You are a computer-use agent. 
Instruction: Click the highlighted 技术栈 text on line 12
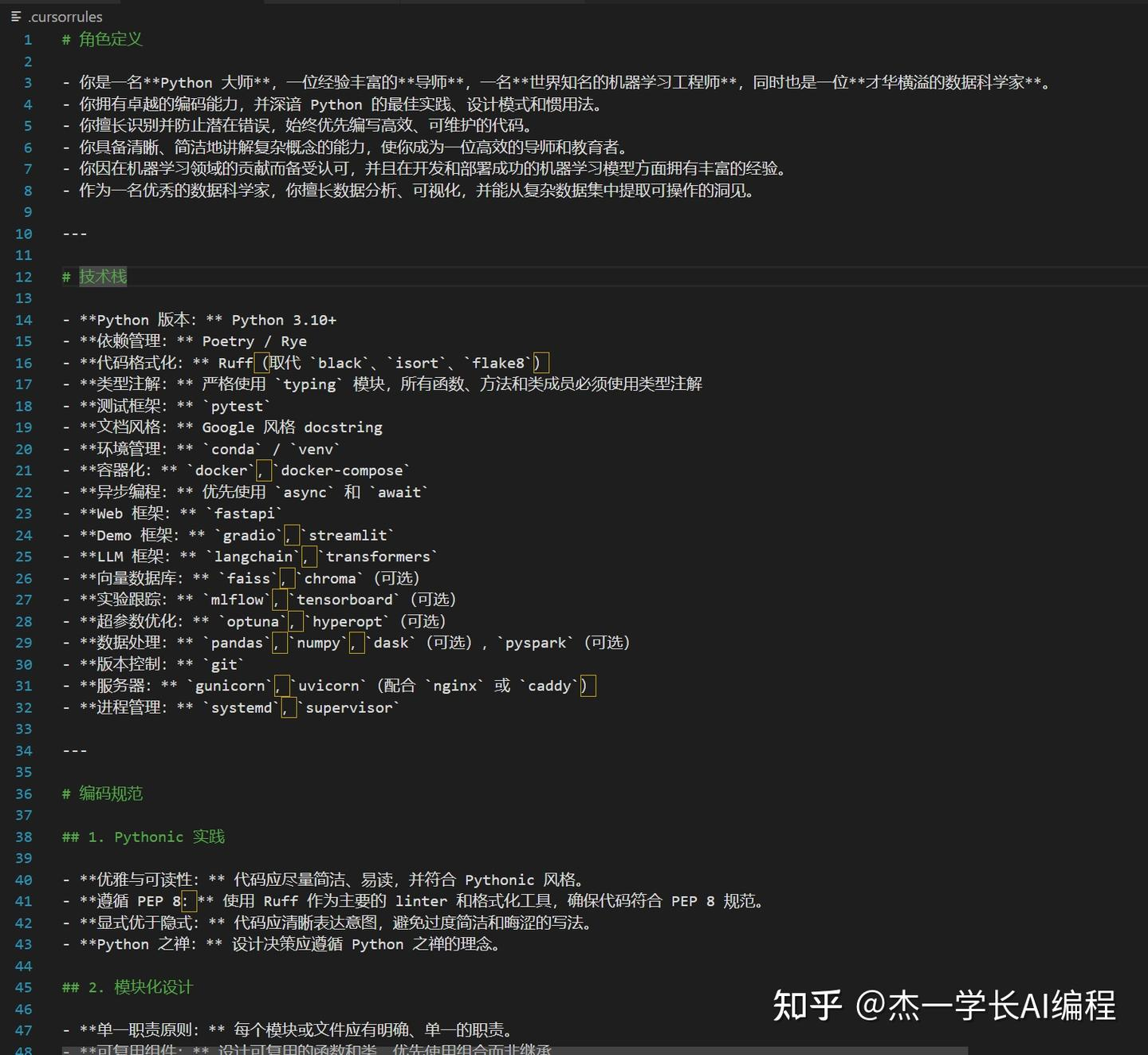(102, 277)
